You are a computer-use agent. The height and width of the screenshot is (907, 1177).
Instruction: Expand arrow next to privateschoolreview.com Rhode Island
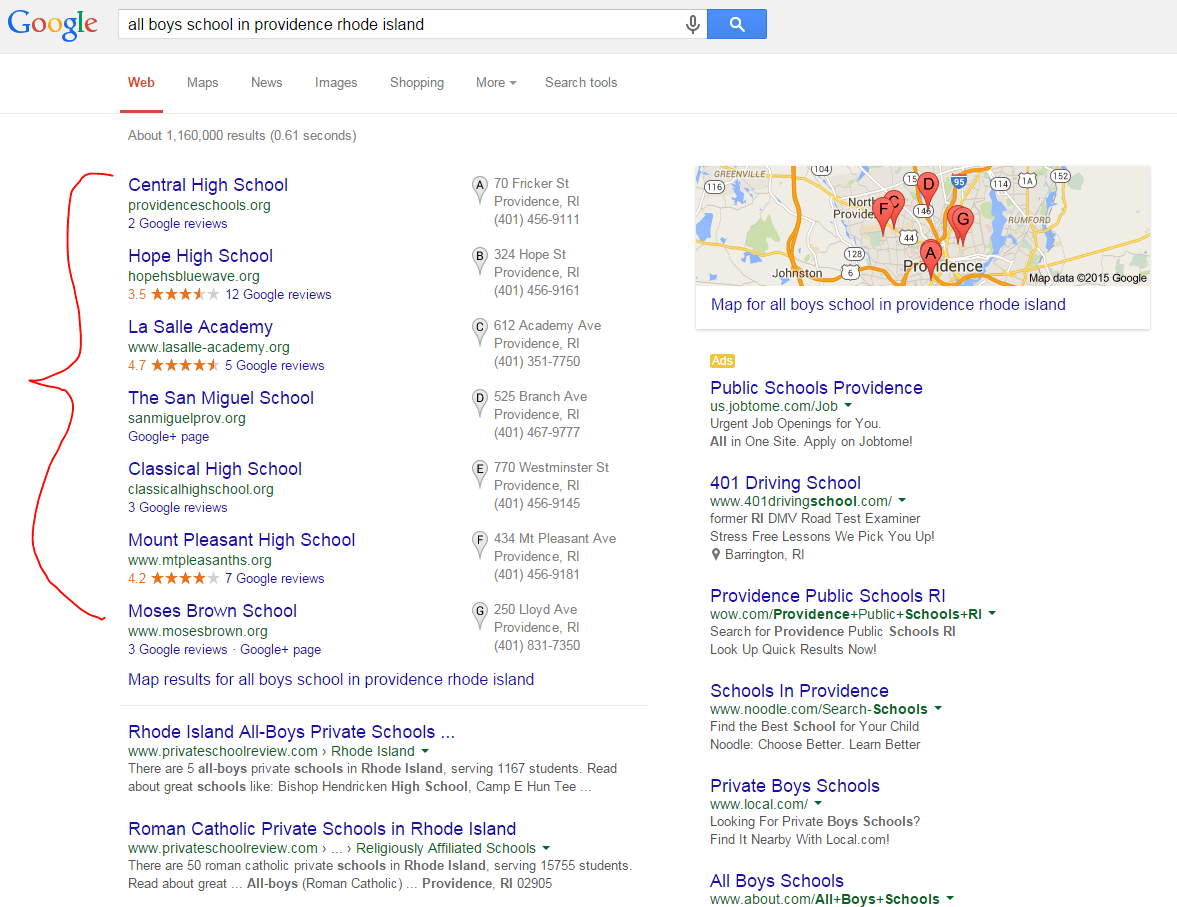point(425,751)
